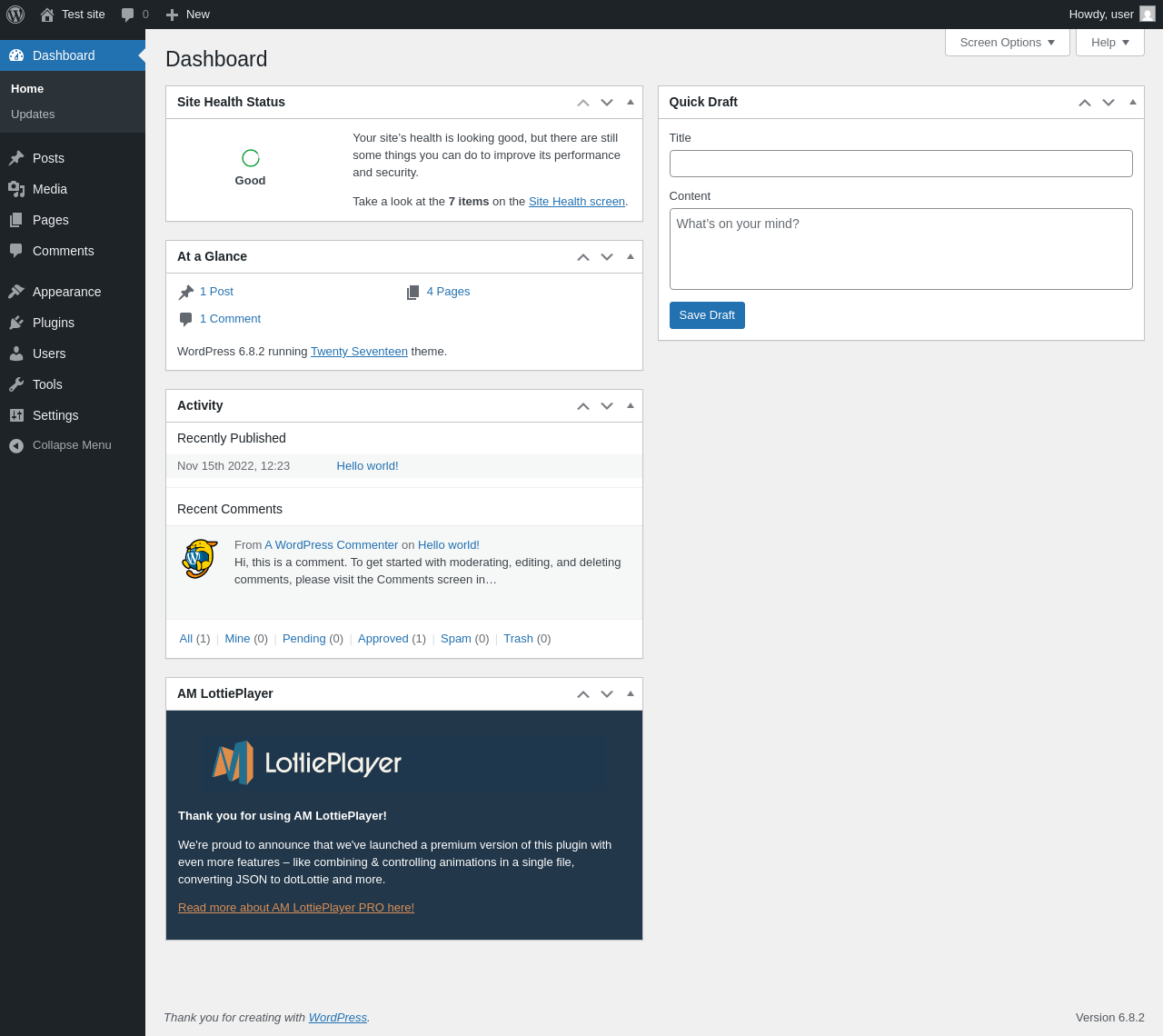Open the 1 Comment link

230,319
